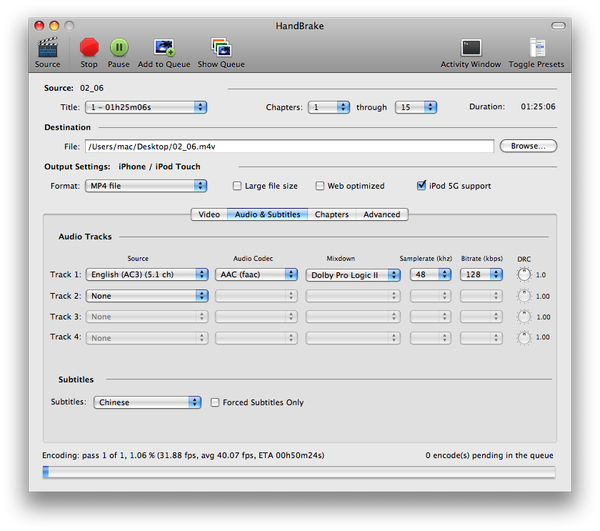Open the Title dropdown 1 - 01h25m06s
Screen dimensions: 600x531
[x=146, y=108]
